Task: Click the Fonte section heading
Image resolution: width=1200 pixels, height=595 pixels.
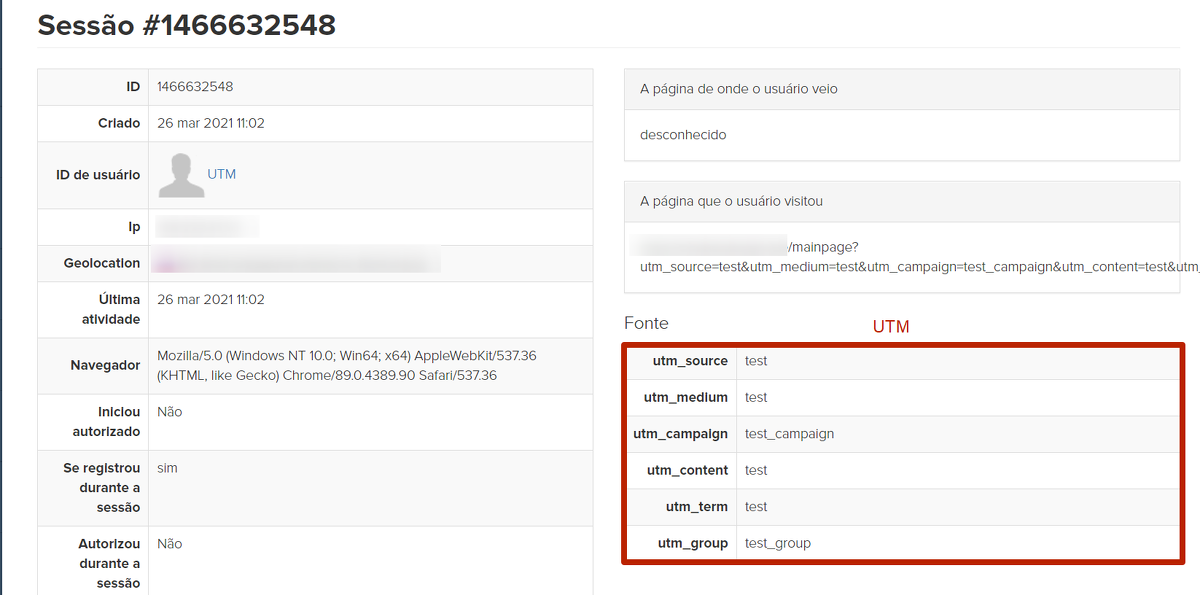Action: [646, 323]
